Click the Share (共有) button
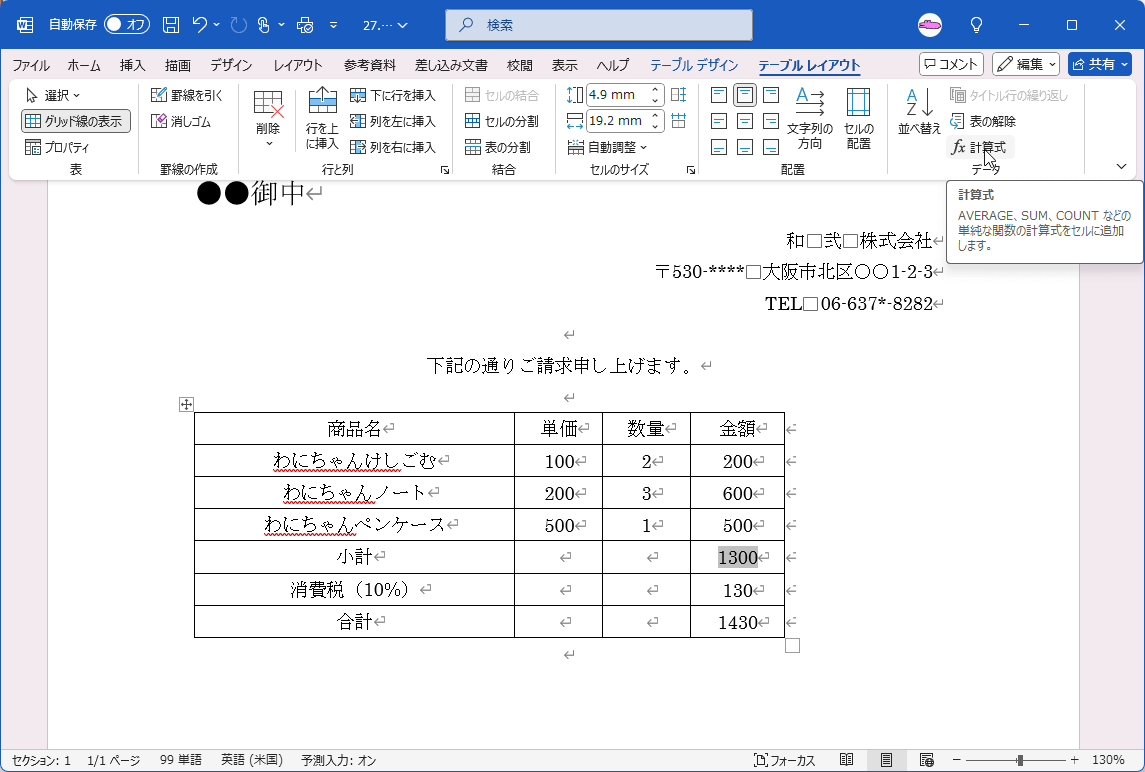The image size is (1145, 772). pyautogui.click(x=1099, y=64)
